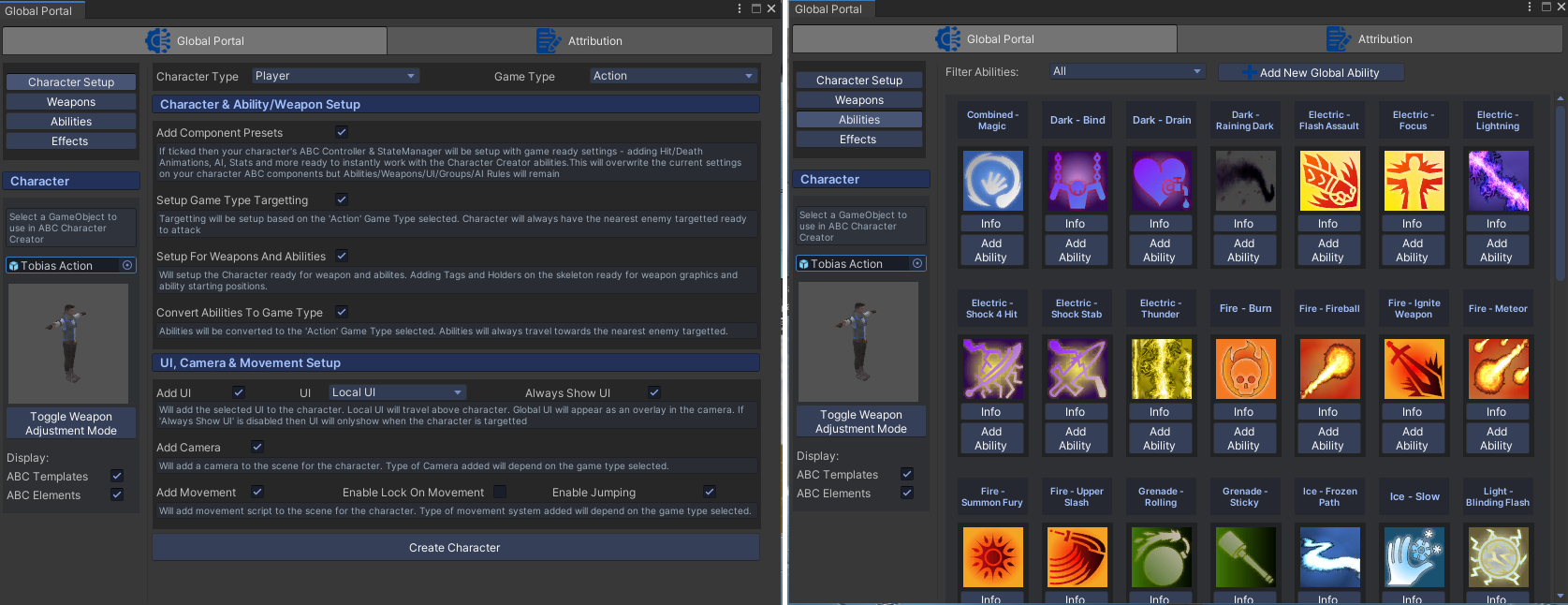
Task: Click the Electric Shock 4 Hit icon
Action: pos(992,369)
